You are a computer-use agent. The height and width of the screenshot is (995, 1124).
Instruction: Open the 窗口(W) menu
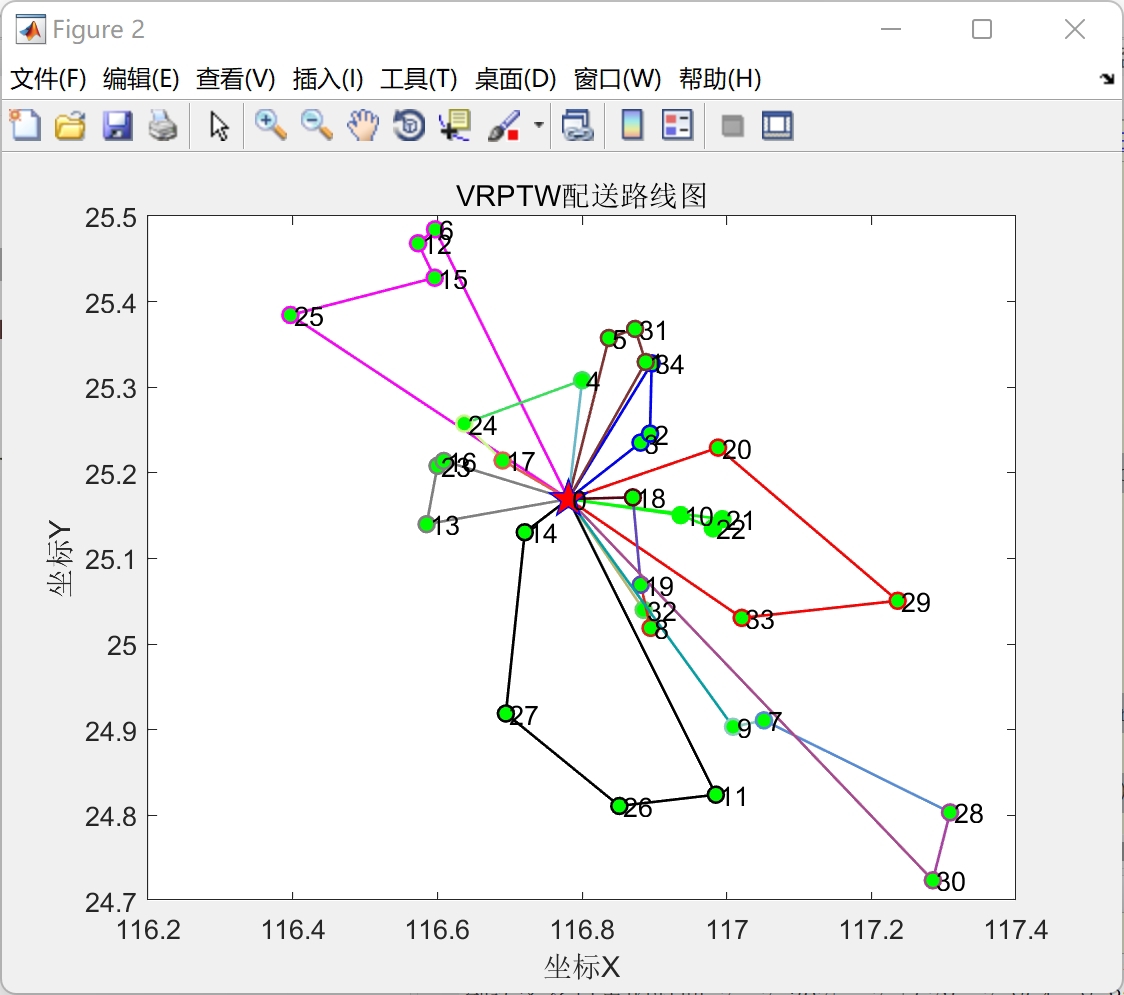point(617,79)
